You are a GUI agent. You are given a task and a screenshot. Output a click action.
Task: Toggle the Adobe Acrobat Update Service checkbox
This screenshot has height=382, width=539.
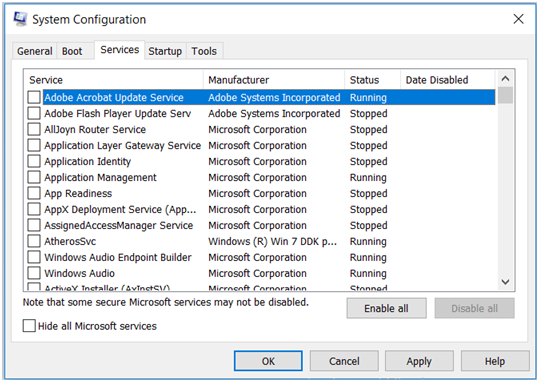34,97
